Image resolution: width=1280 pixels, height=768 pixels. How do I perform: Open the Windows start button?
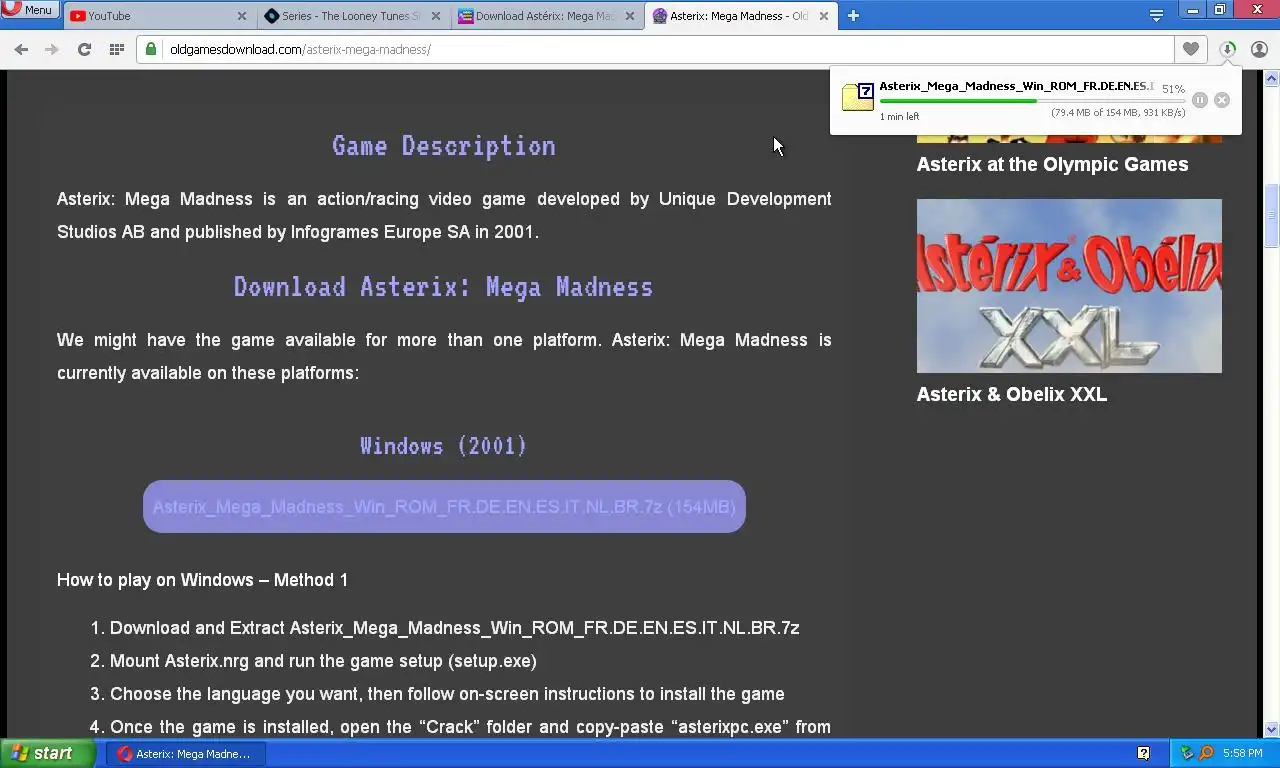pyautogui.click(x=48, y=753)
